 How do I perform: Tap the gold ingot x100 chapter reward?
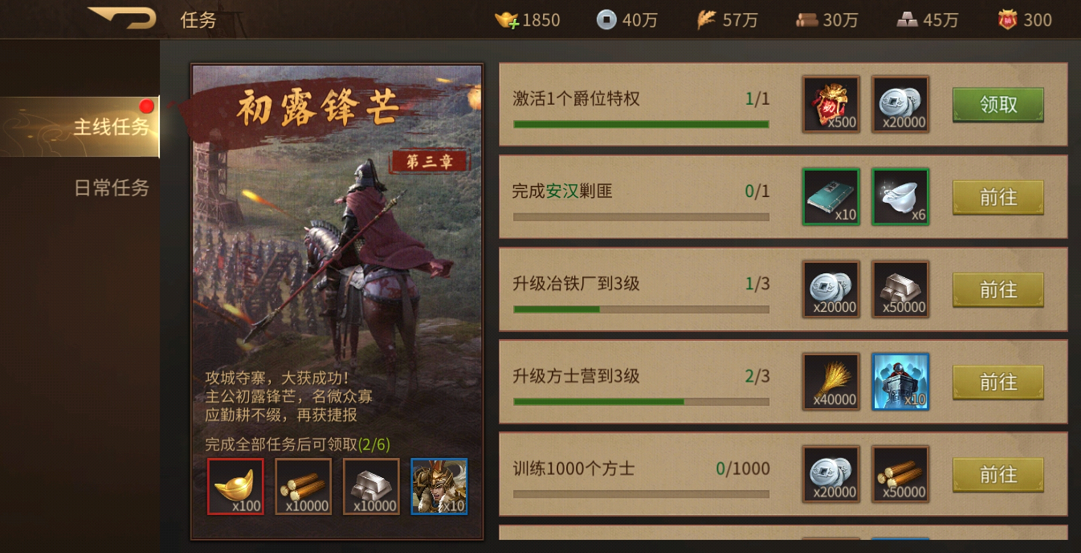point(235,487)
